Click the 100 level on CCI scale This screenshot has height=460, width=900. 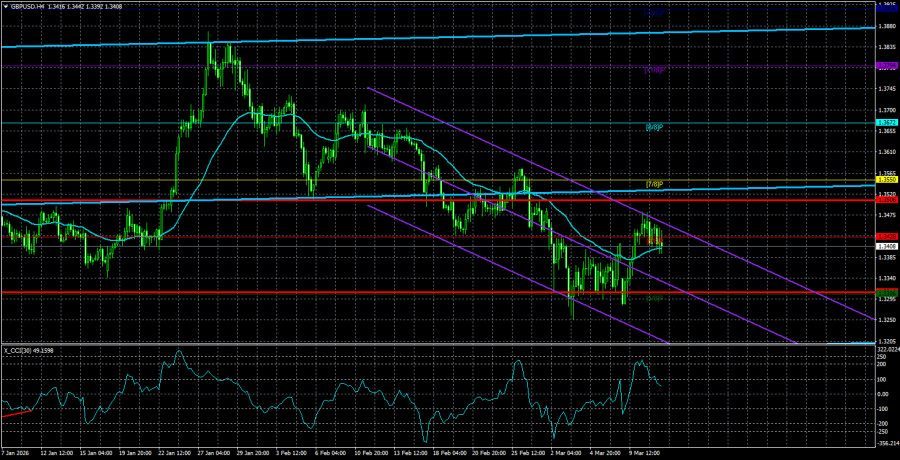pyautogui.click(x=884, y=379)
